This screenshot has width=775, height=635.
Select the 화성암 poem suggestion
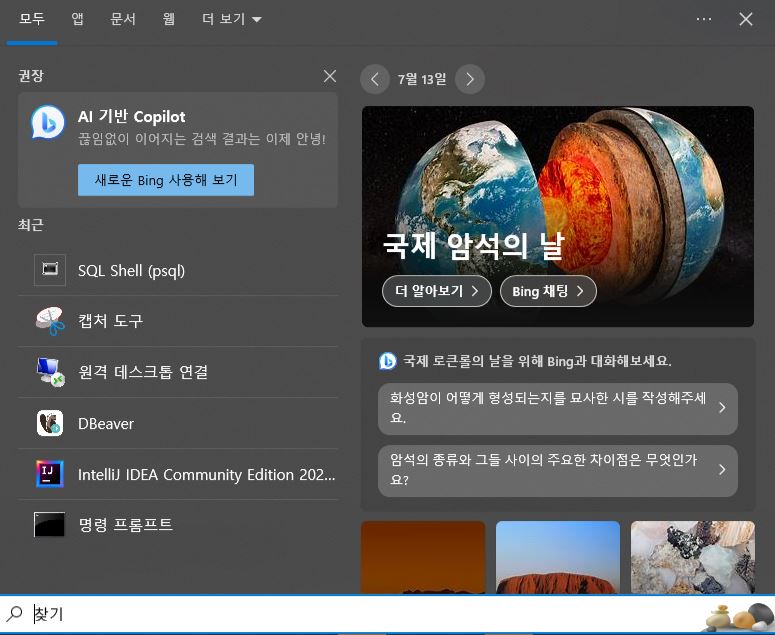coord(558,409)
